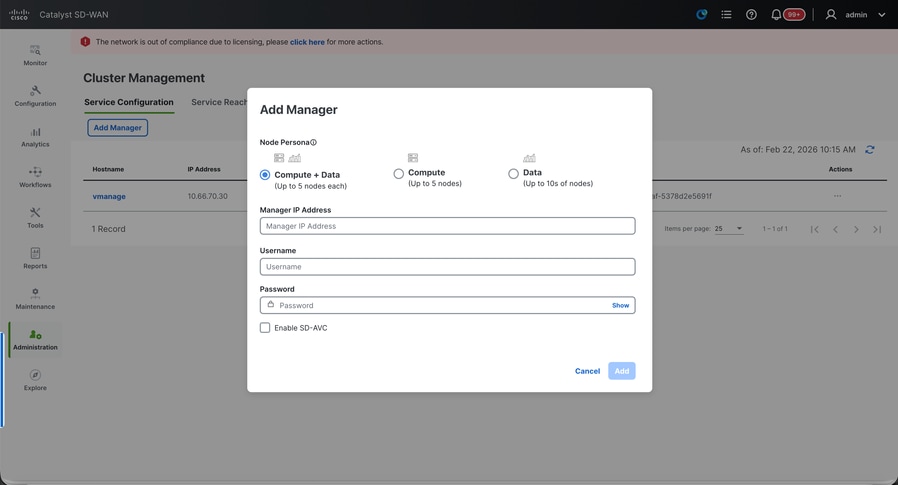Enable the SD-AVC checkbox
898x485 pixels.
[265, 328]
